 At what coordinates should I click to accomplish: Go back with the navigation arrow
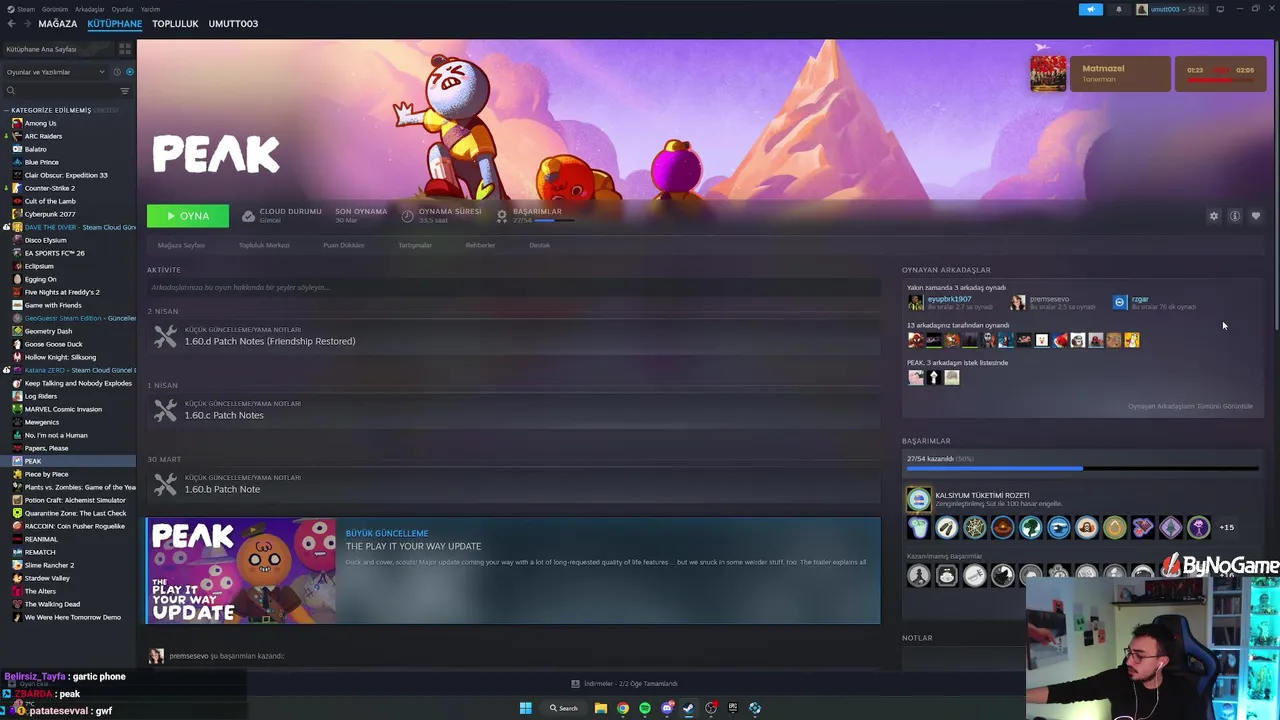click(x=11, y=23)
